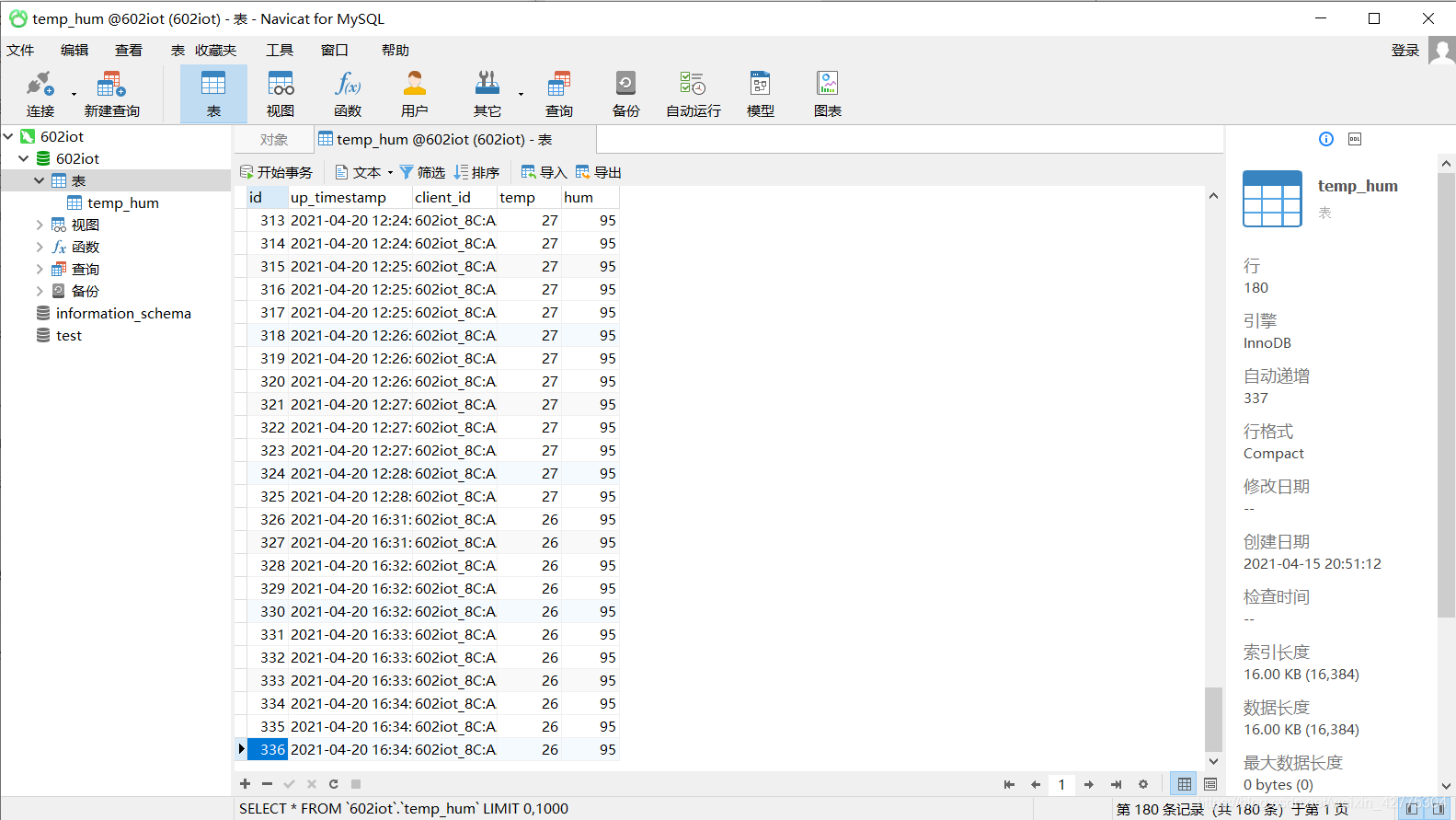This screenshot has width=1456, height=820.
Task: Open the 查看 menu
Action: [129, 50]
